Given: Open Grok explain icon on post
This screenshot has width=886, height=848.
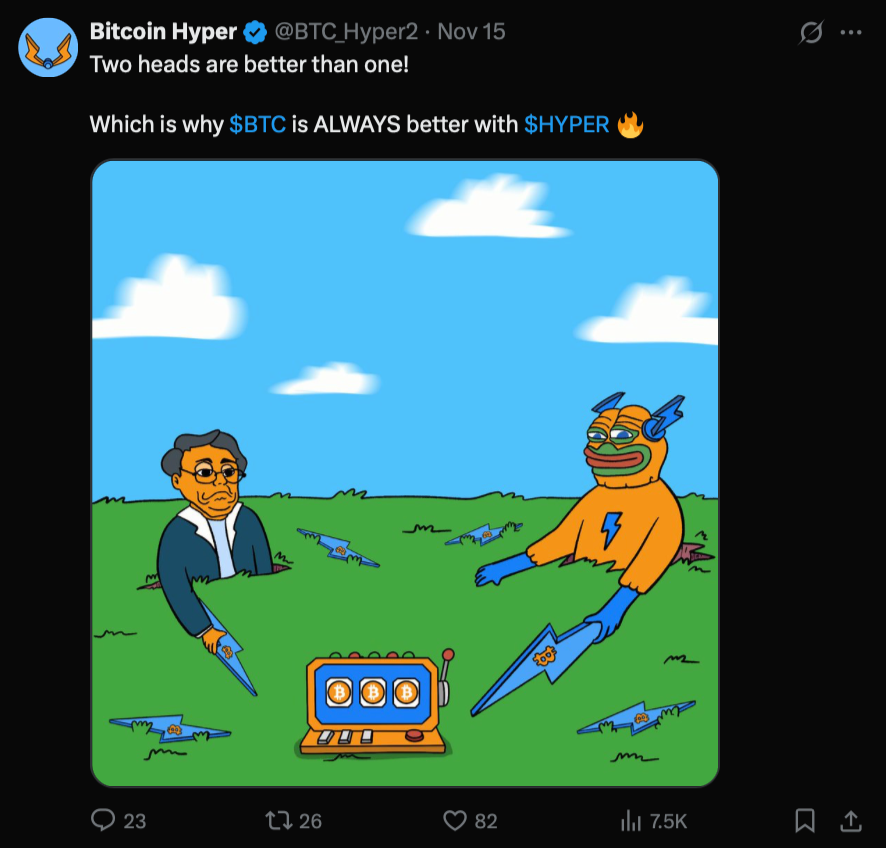Looking at the screenshot, I should tap(811, 33).
